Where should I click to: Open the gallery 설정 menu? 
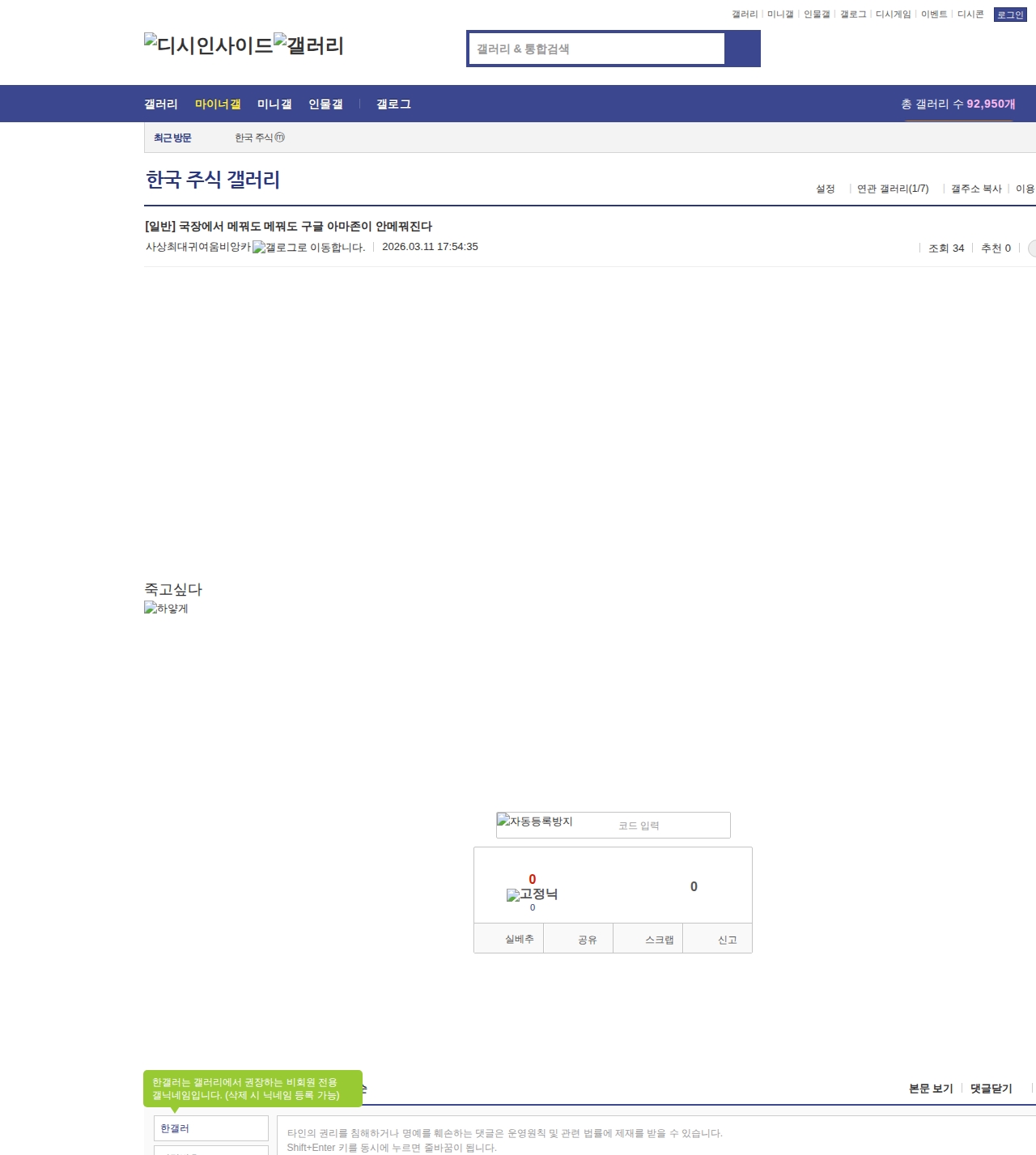point(826,189)
